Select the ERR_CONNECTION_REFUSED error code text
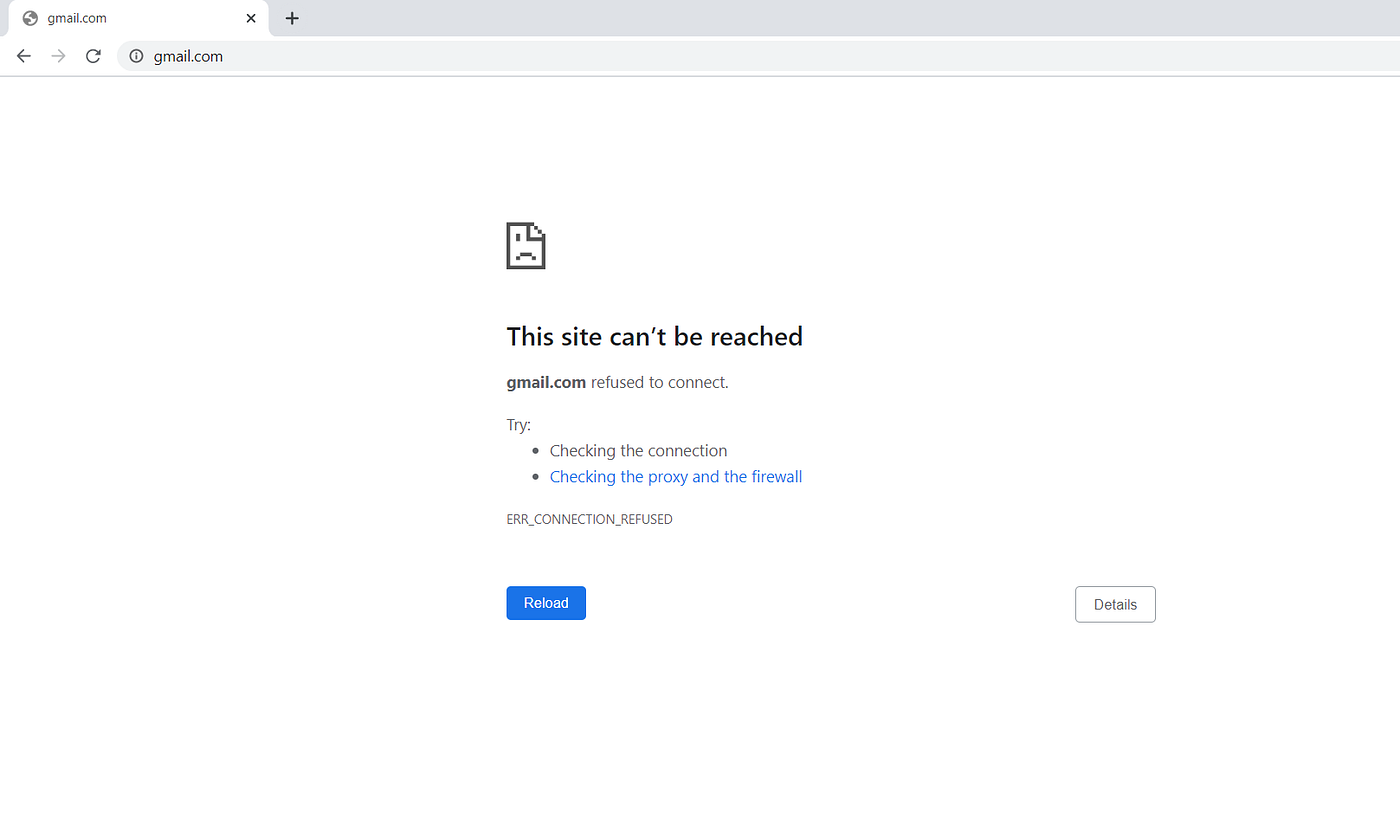This screenshot has width=1400, height=833. (589, 518)
